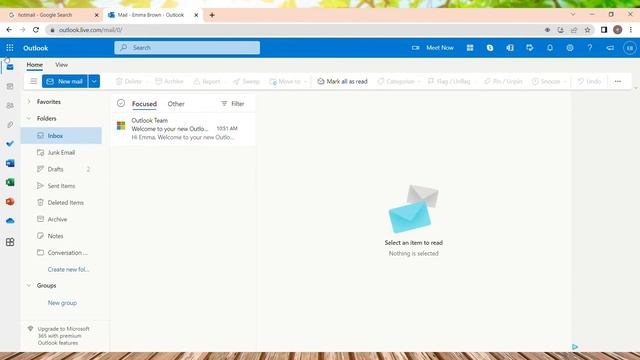Open notifications bell icon
640x360 pixels.
(550, 48)
